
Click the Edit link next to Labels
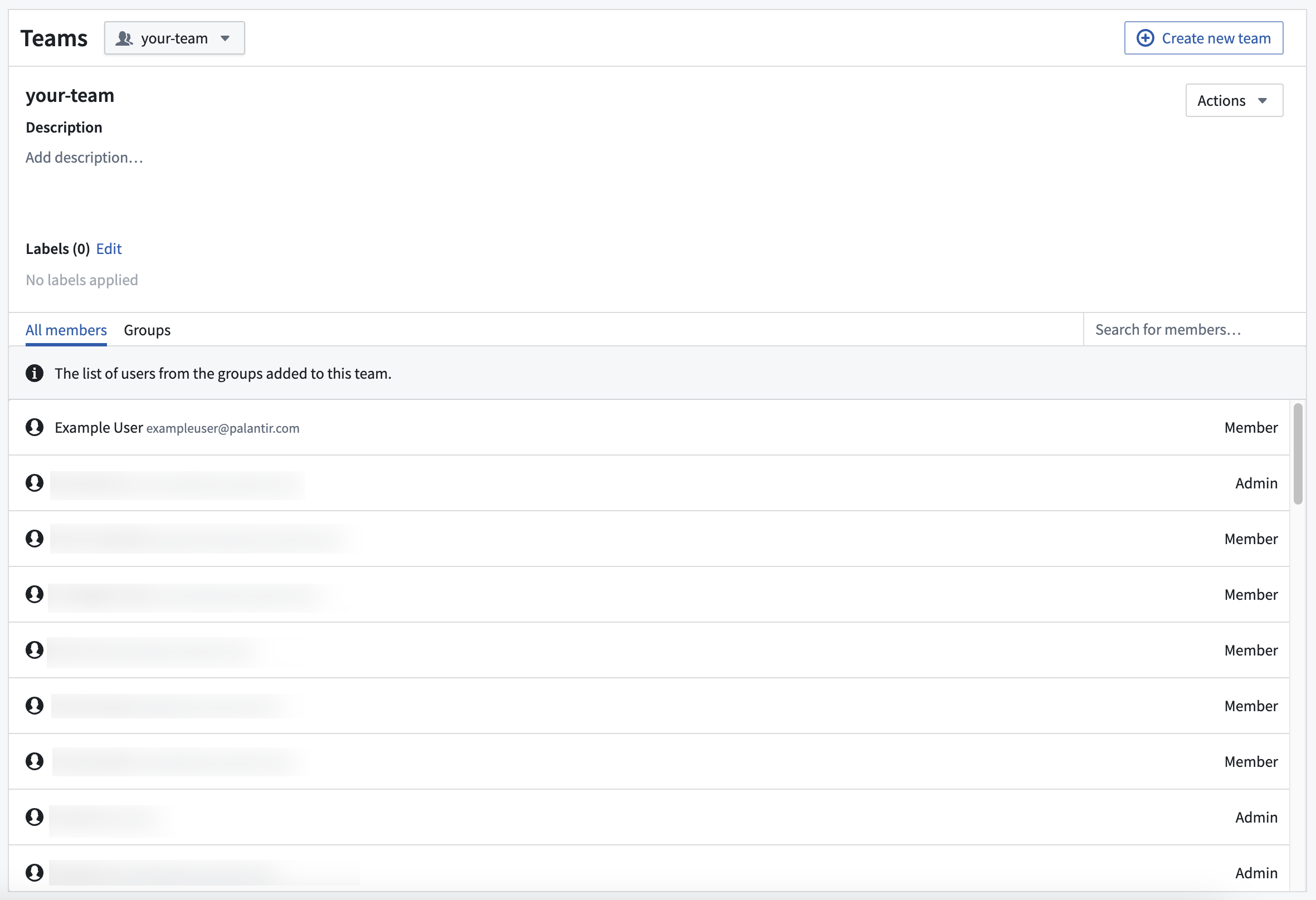(109, 249)
